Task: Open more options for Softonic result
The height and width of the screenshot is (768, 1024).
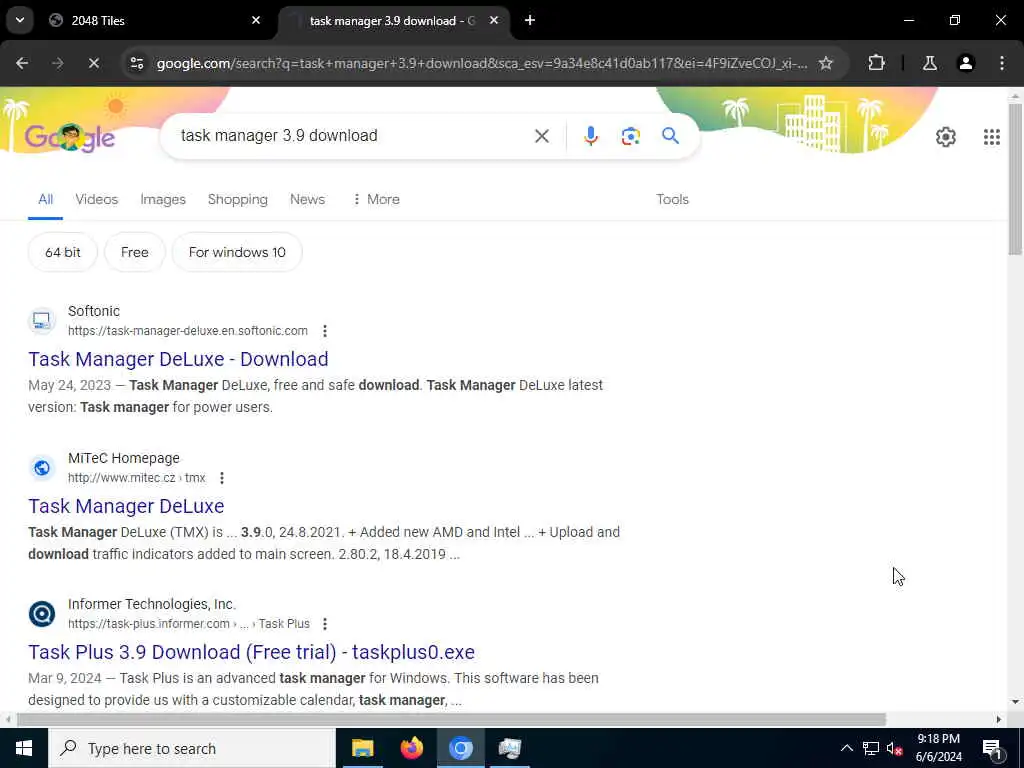Action: click(325, 331)
